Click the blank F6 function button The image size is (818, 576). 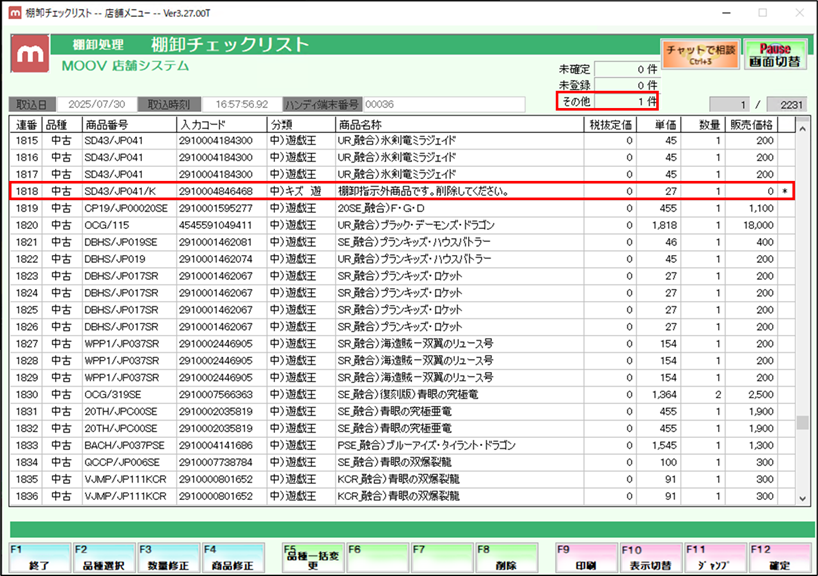(378, 558)
